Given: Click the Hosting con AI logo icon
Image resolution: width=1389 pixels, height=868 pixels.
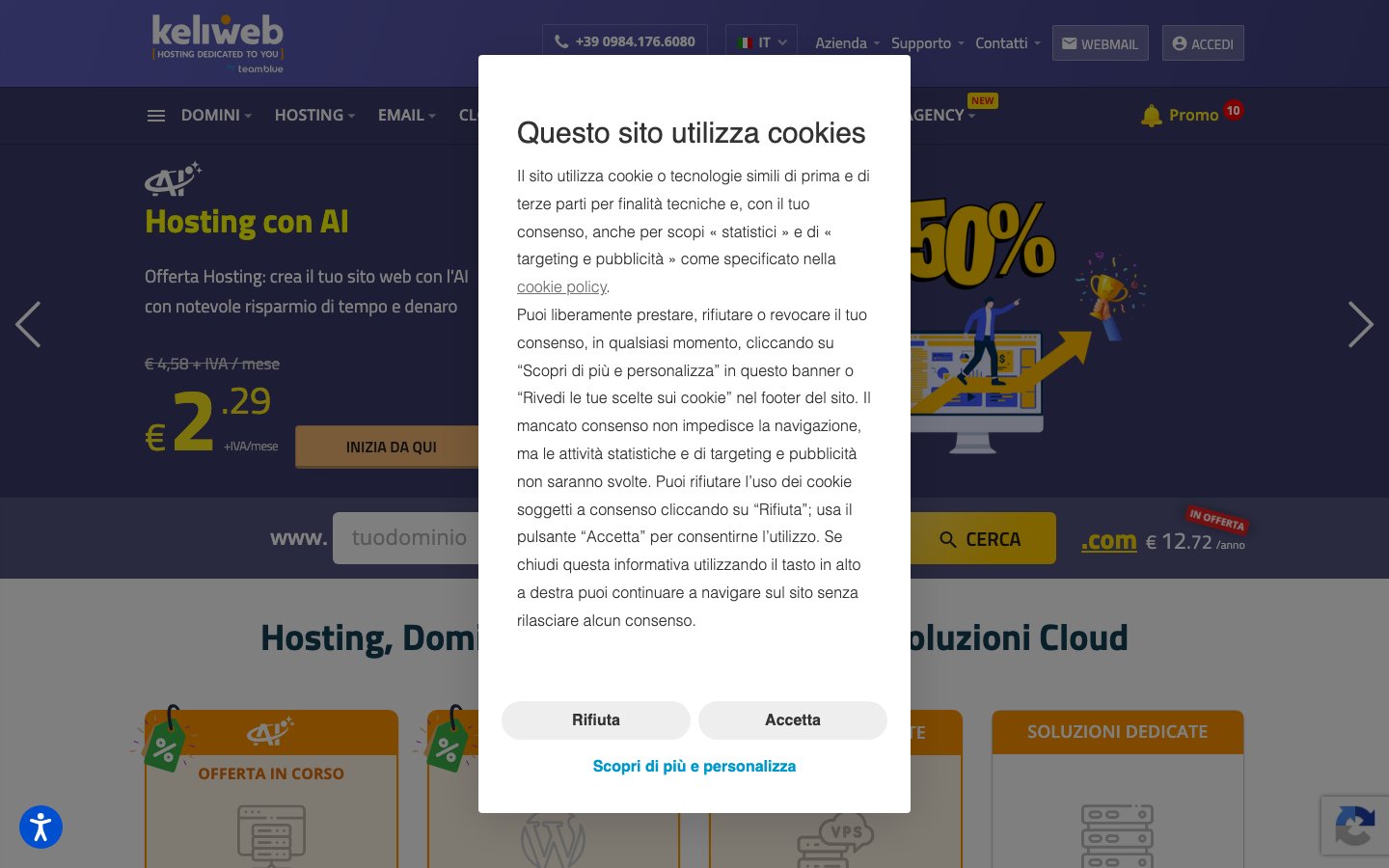Looking at the screenshot, I should coord(173,179).
